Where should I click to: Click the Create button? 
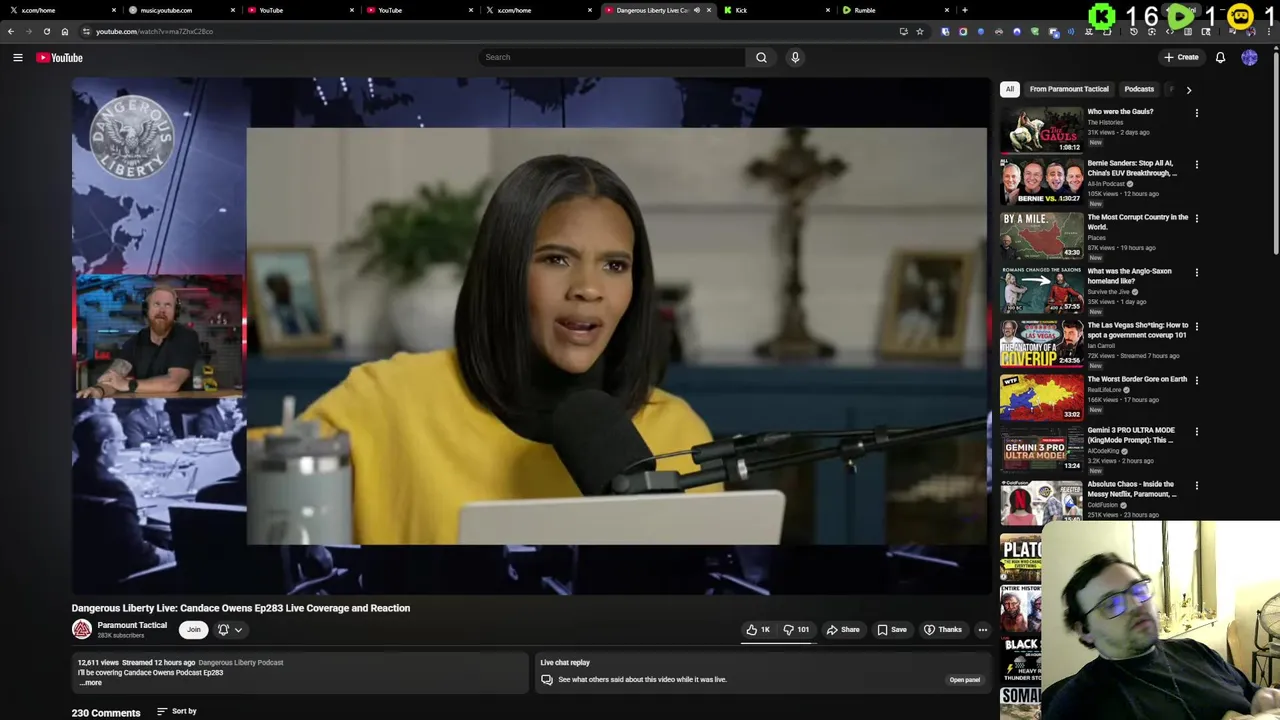coord(1181,57)
